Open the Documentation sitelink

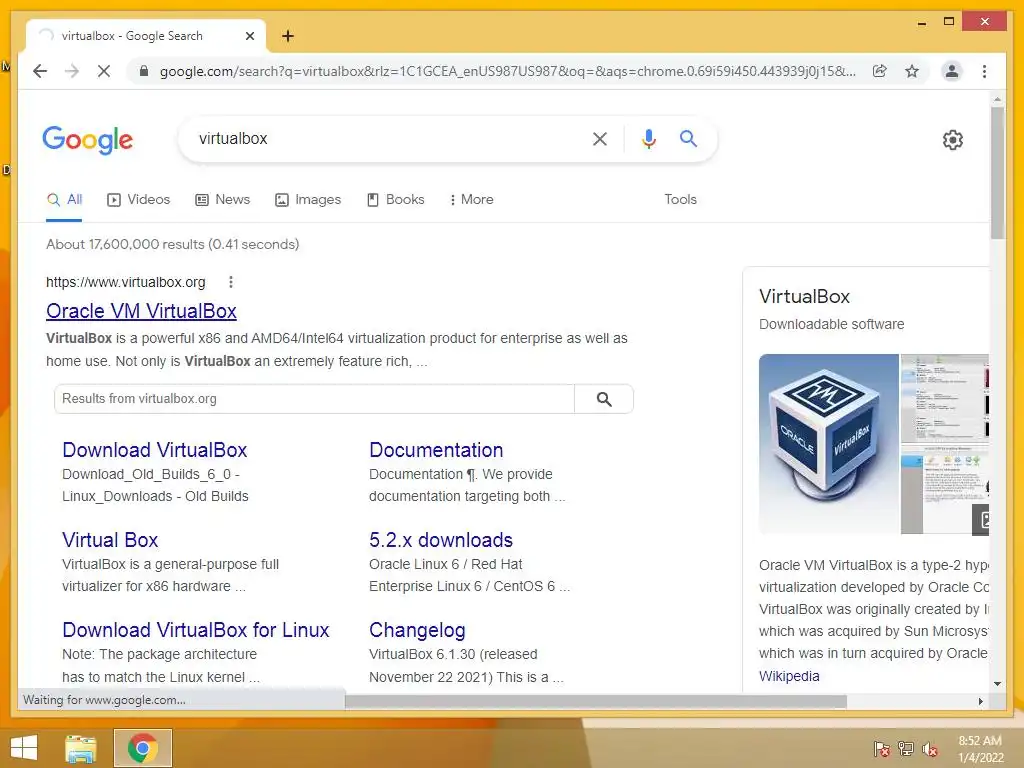pos(436,450)
